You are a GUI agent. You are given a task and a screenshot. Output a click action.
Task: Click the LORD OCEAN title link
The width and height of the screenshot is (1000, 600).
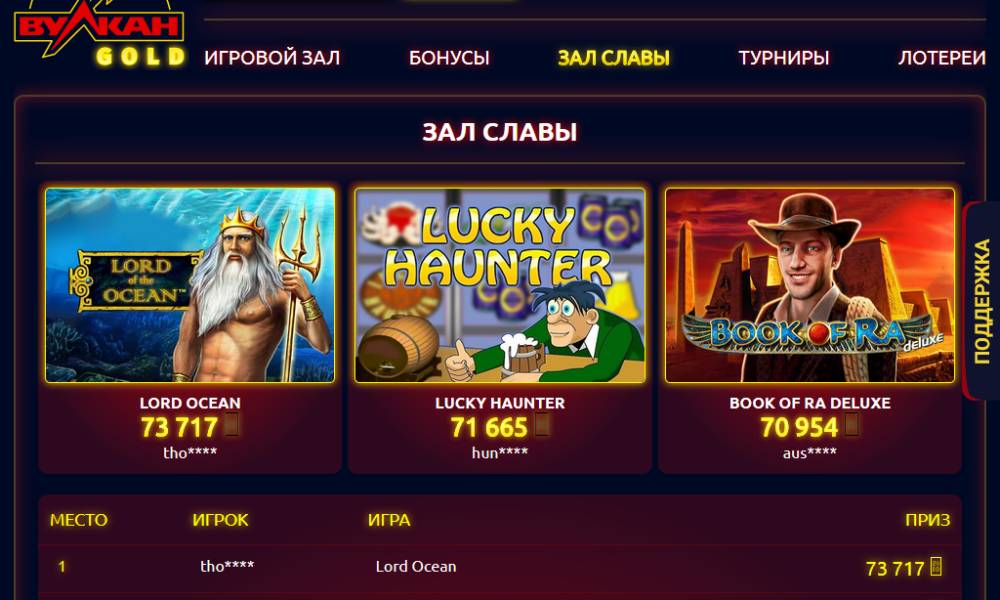pyautogui.click(x=190, y=403)
